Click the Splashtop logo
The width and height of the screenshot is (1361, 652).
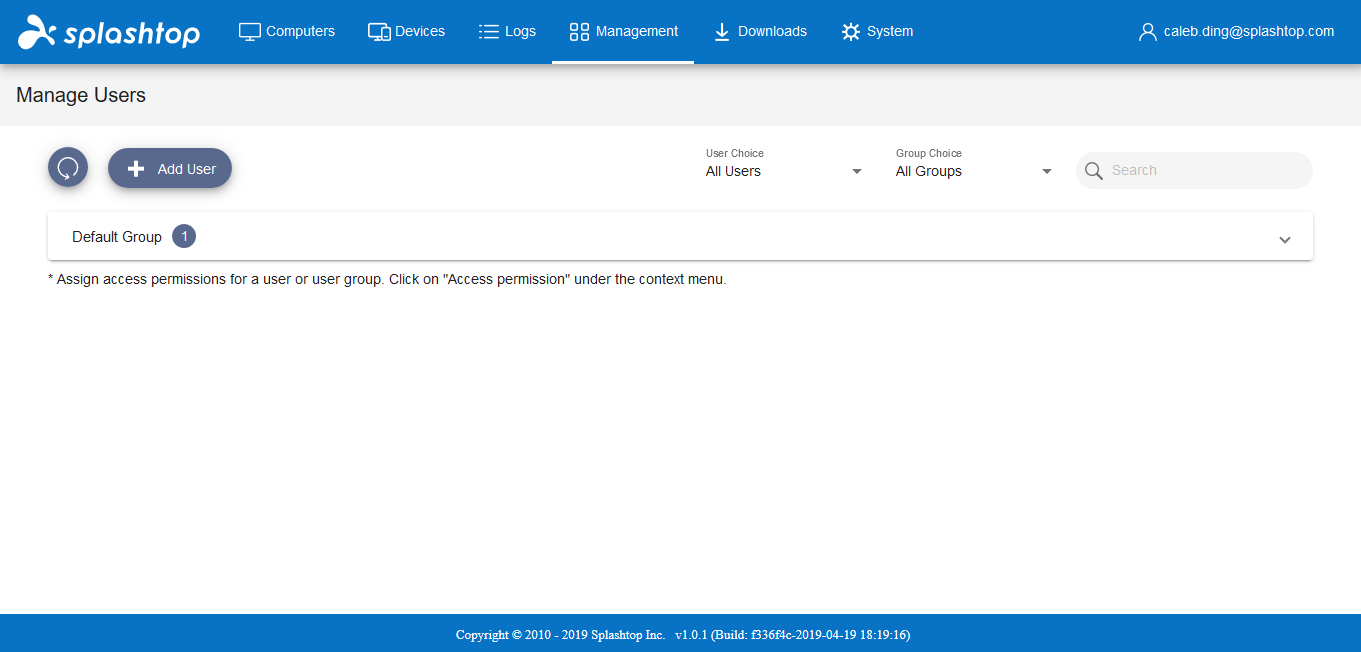(109, 32)
